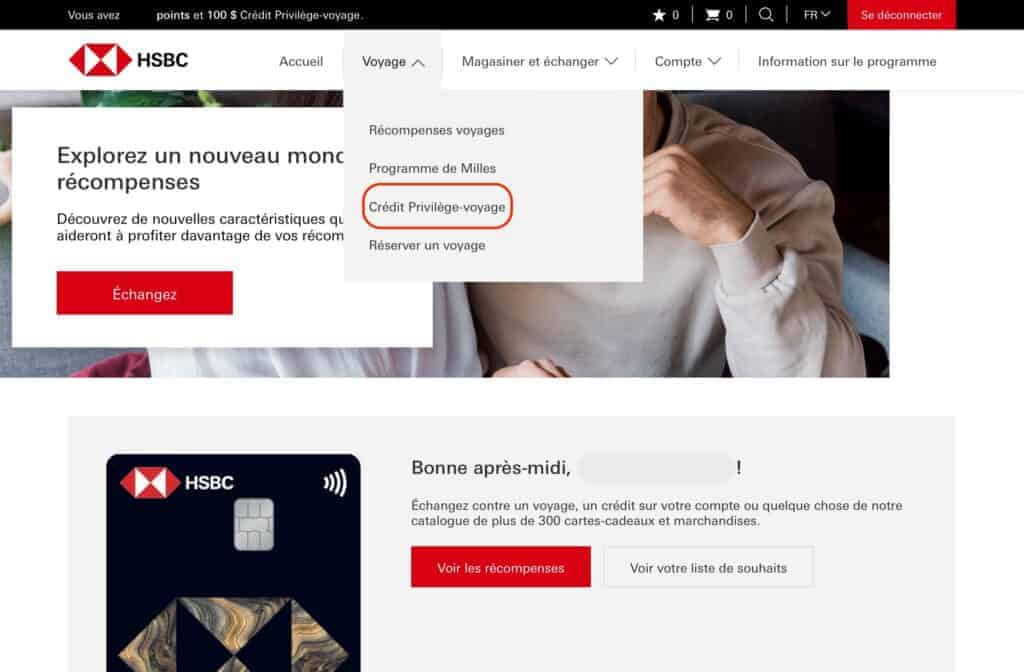Click the highlighted Crédit Privilège-voyage option
The image size is (1024, 672).
(x=437, y=207)
